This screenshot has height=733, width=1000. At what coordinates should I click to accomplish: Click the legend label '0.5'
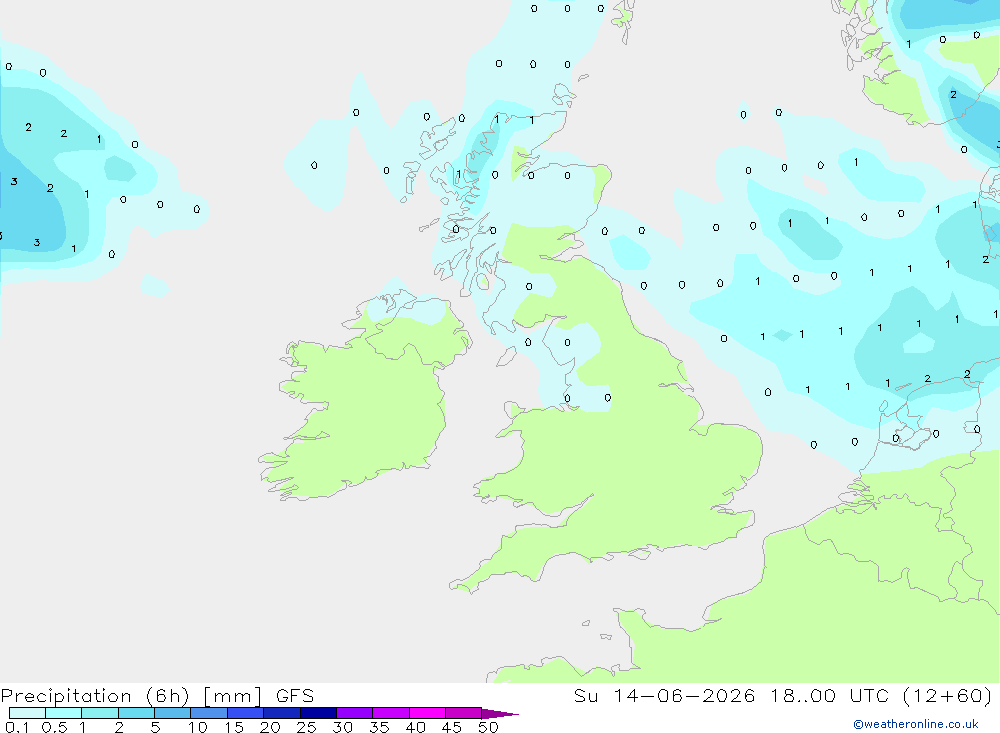click(x=54, y=727)
